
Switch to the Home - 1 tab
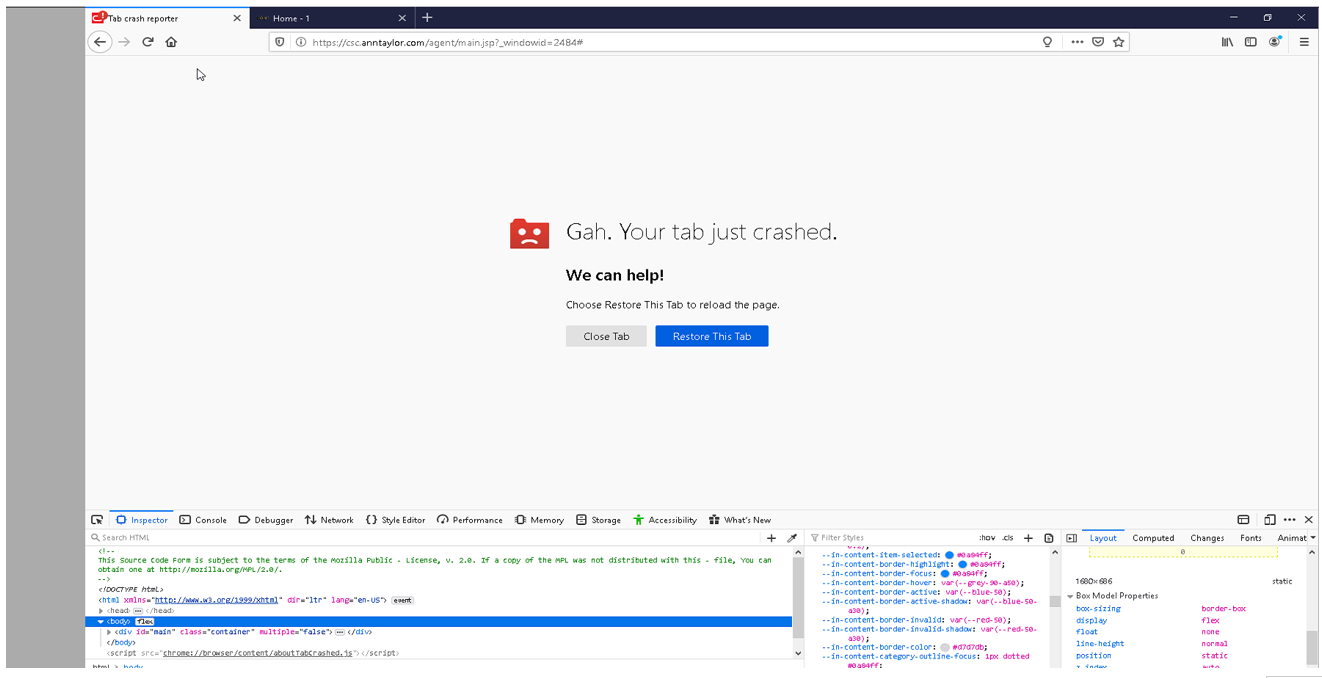[x=332, y=18]
